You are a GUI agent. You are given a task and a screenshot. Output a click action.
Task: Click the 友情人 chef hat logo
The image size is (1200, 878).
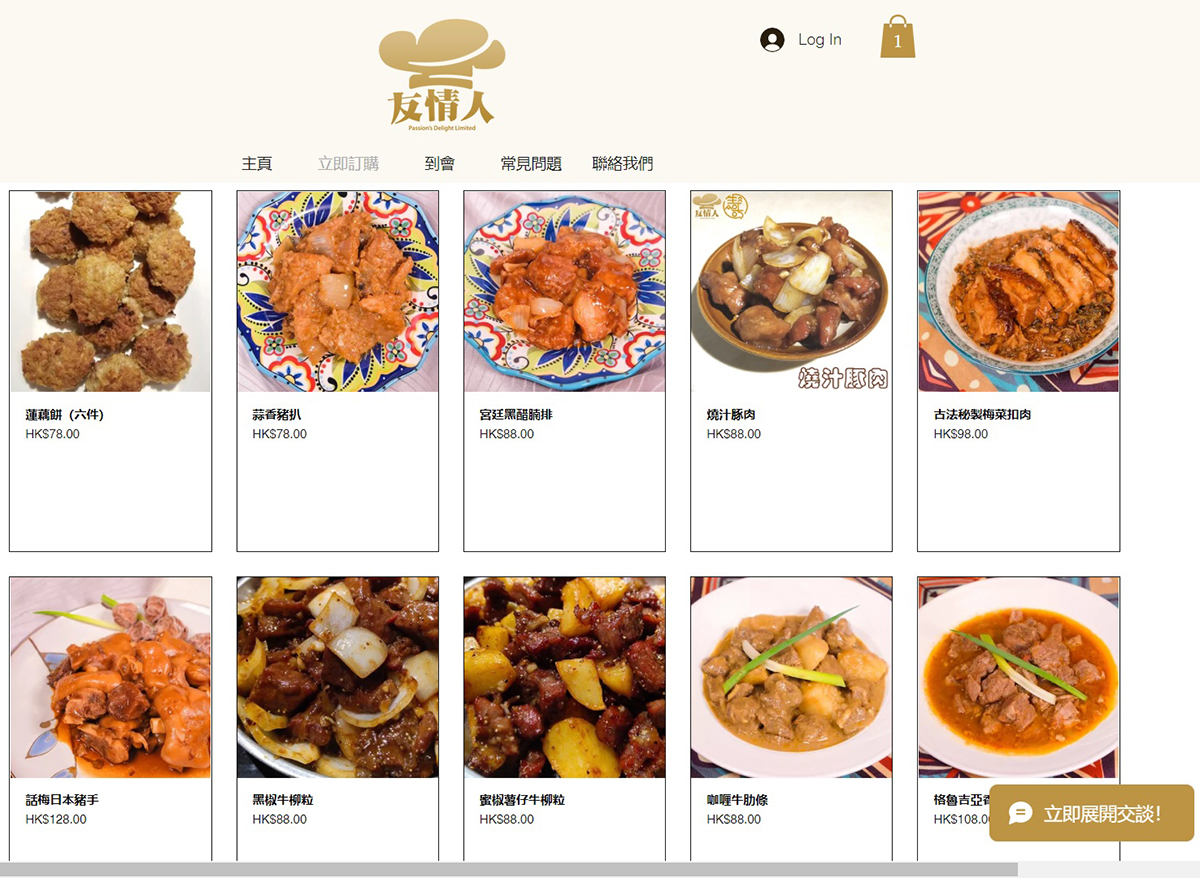pos(442,76)
